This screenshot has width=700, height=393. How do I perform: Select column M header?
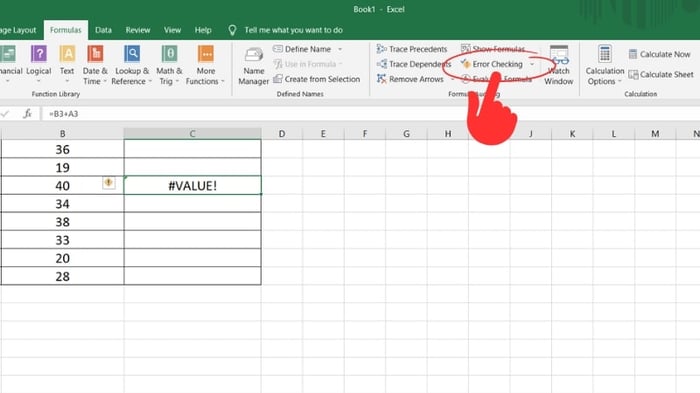655,134
